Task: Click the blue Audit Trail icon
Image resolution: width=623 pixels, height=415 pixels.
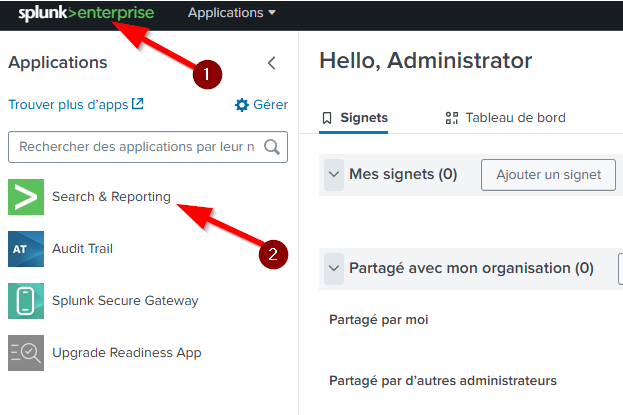Action: point(26,249)
